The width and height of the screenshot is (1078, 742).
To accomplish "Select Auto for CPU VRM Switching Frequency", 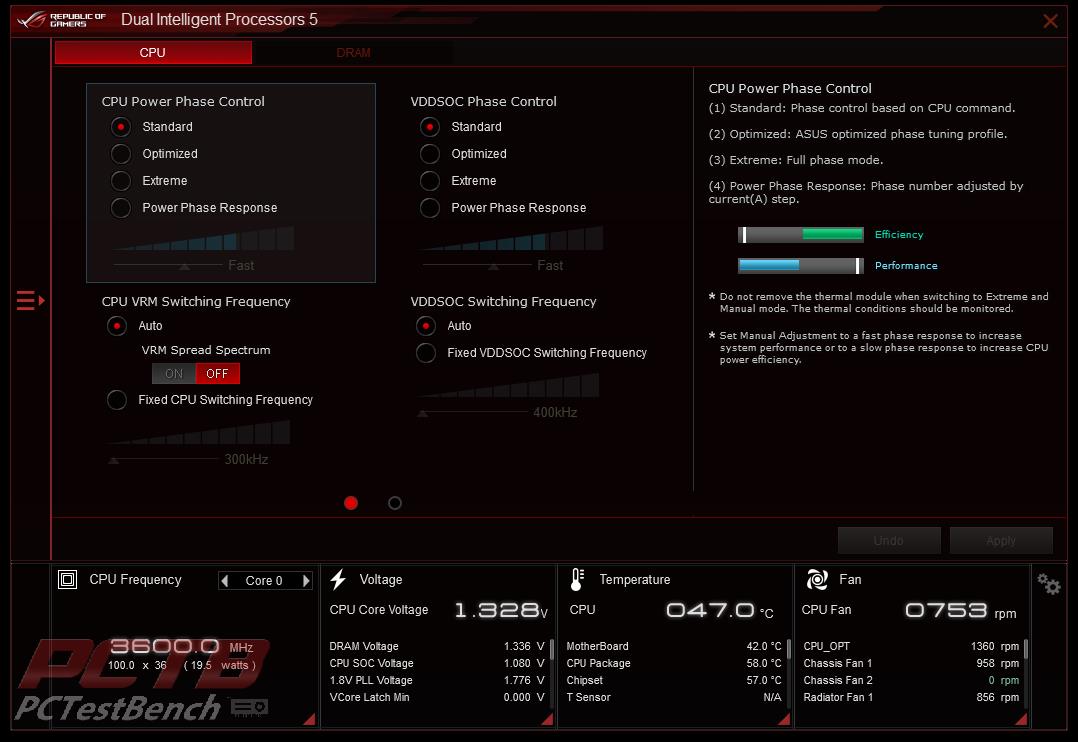I will point(117,325).
